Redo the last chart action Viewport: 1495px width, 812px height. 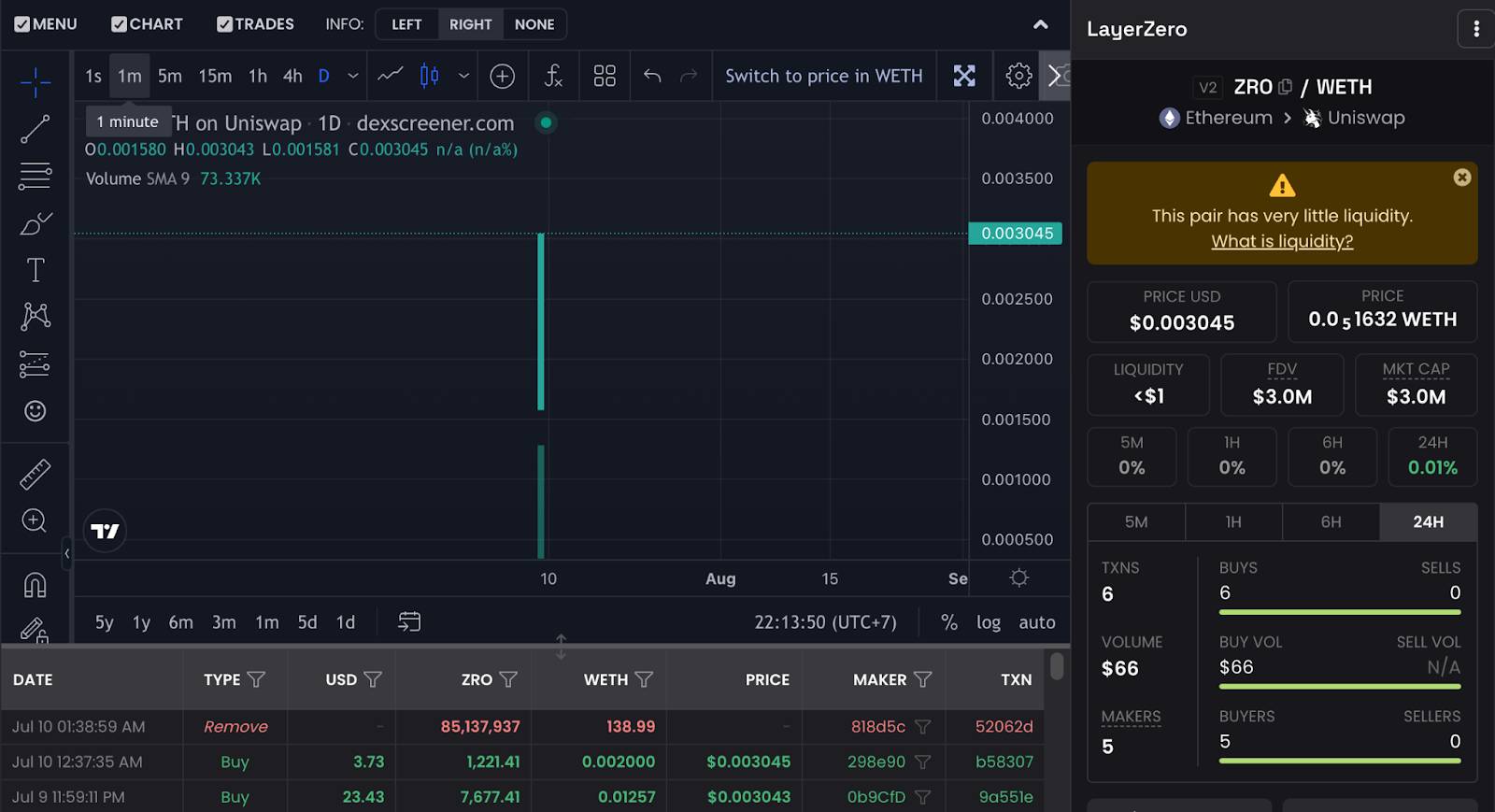tap(689, 77)
